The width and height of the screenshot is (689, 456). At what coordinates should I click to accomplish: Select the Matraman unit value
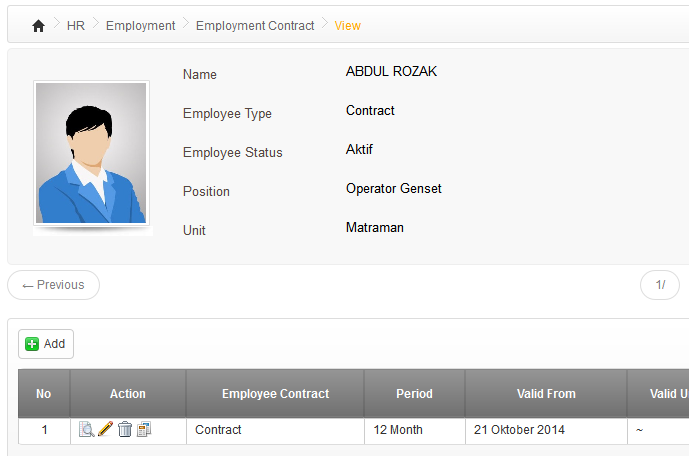click(375, 228)
